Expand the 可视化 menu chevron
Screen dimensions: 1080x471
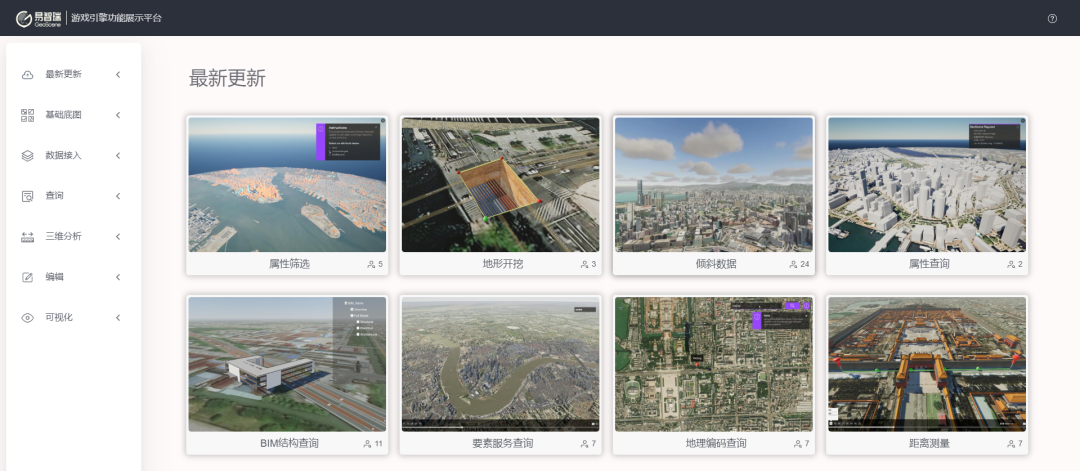click(118, 317)
